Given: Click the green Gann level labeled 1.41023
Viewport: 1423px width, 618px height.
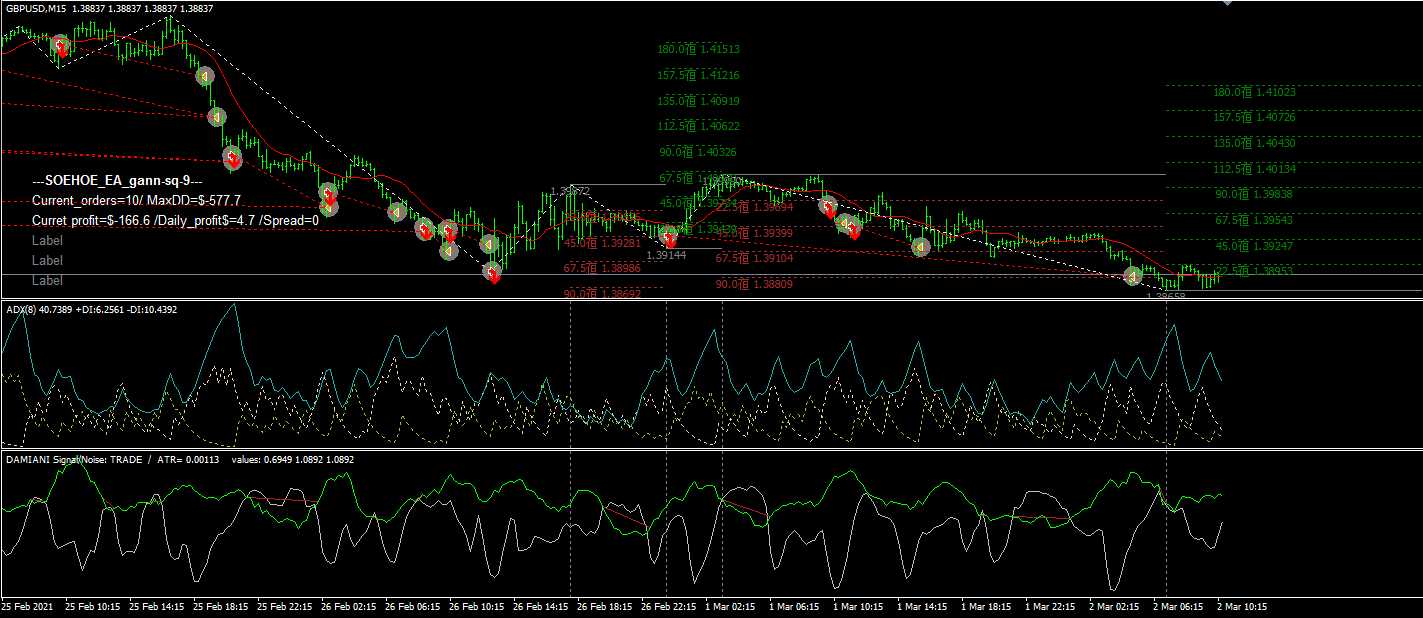Looking at the screenshot, I should point(1254,92).
